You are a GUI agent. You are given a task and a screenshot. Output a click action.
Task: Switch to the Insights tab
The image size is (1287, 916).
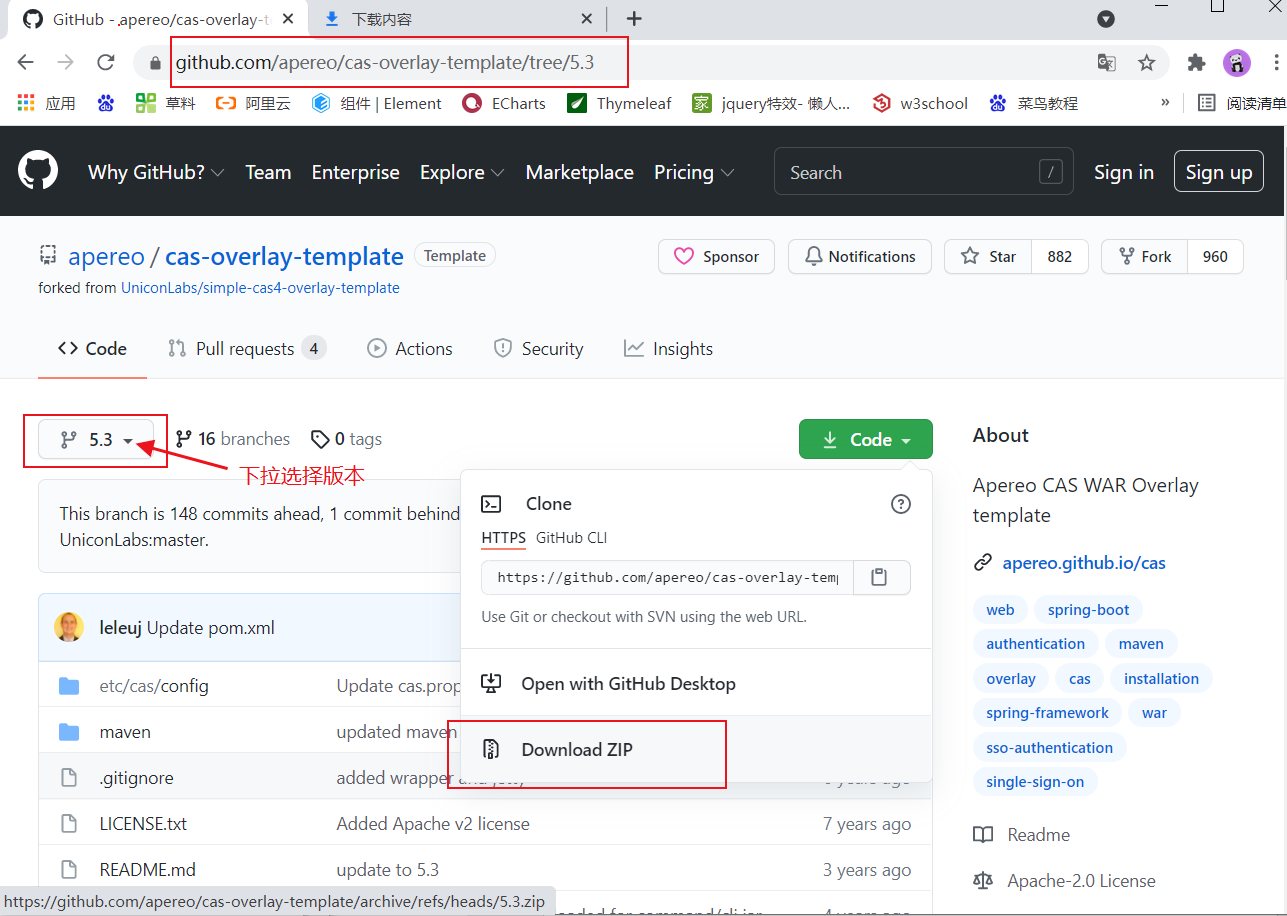668,348
